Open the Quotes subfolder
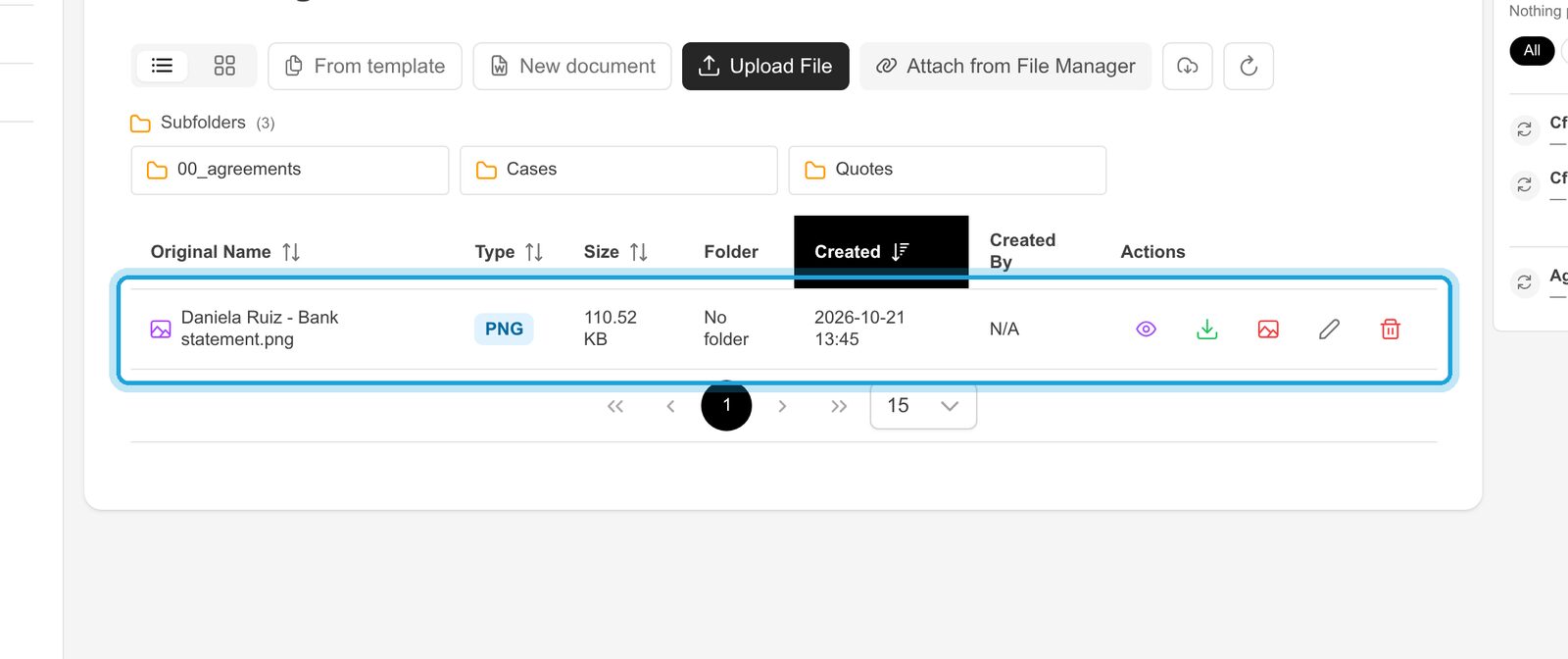This screenshot has height=659, width=1568. [948, 170]
